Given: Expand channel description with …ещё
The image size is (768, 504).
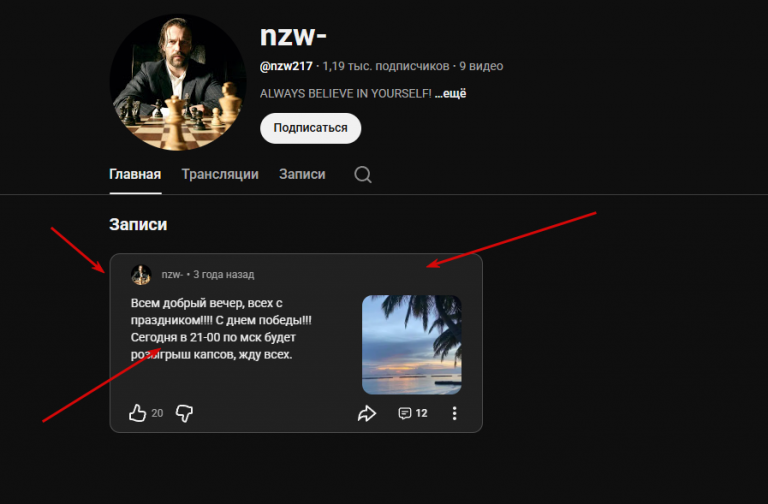Looking at the screenshot, I should (450, 94).
